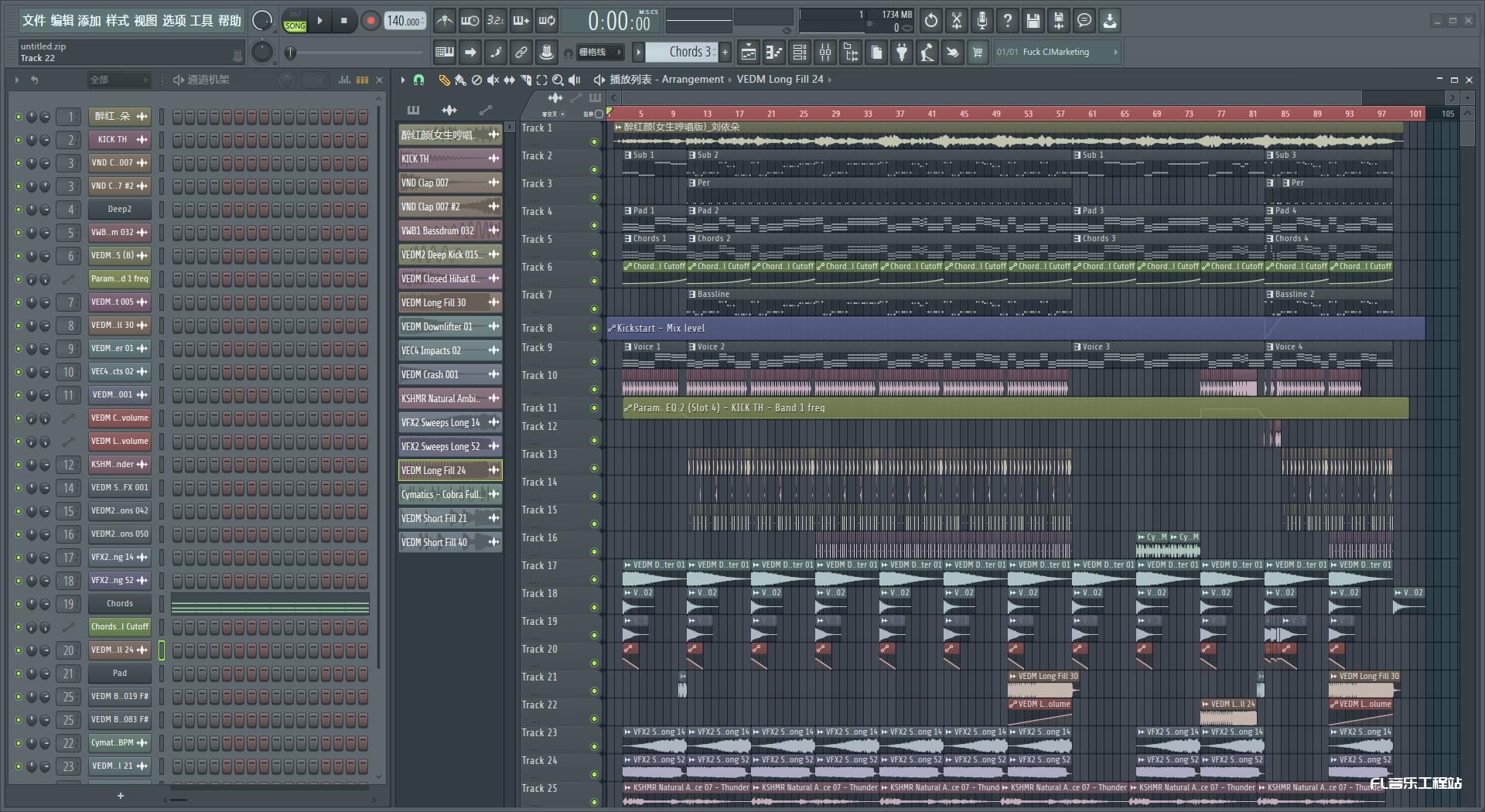The height and width of the screenshot is (812, 1485).
Task: Open the Browser view icon
Action: tap(851, 53)
